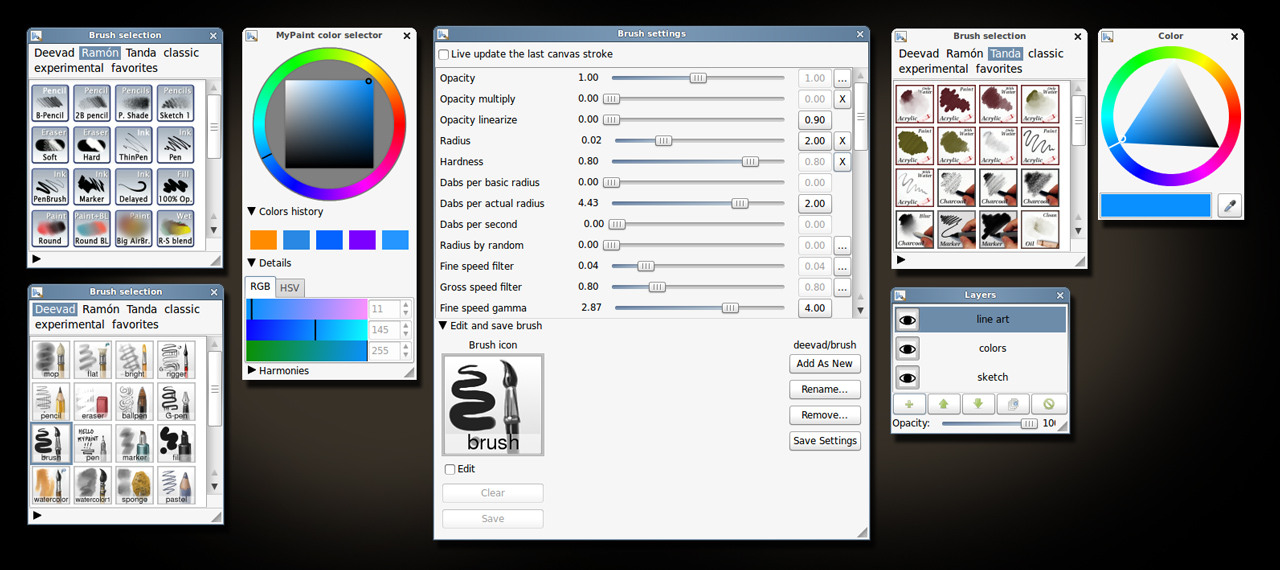
Task: Move layer up with the up arrow
Action: click(x=943, y=404)
